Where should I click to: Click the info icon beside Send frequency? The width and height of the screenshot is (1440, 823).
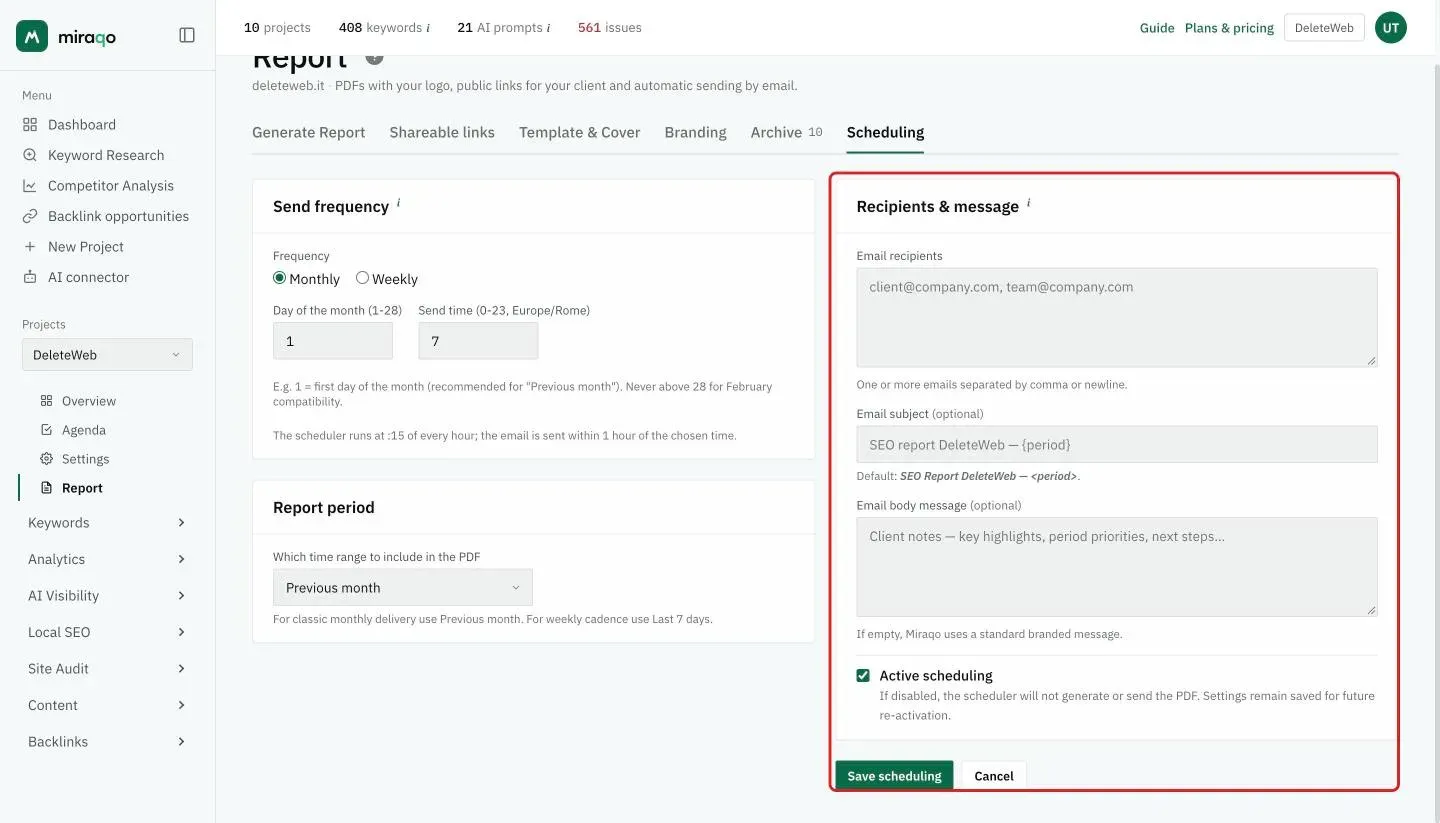pyautogui.click(x=398, y=202)
